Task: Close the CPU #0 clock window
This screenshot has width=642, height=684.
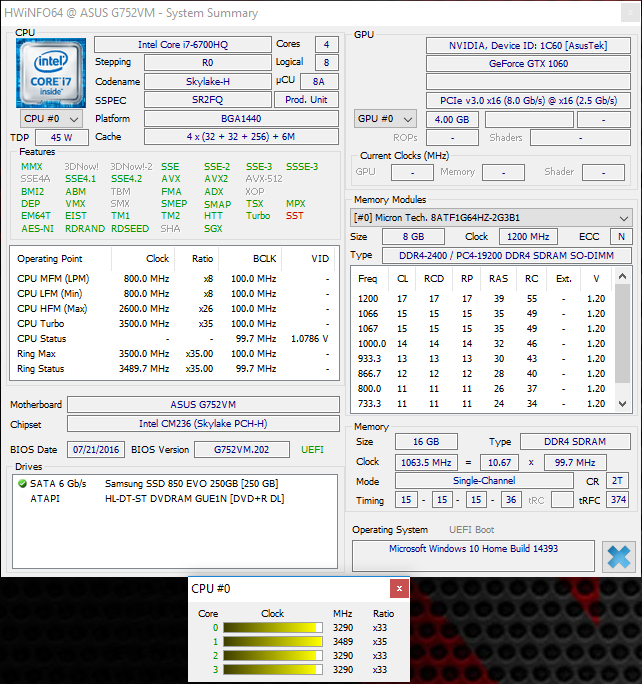Action: coord(399,589)
